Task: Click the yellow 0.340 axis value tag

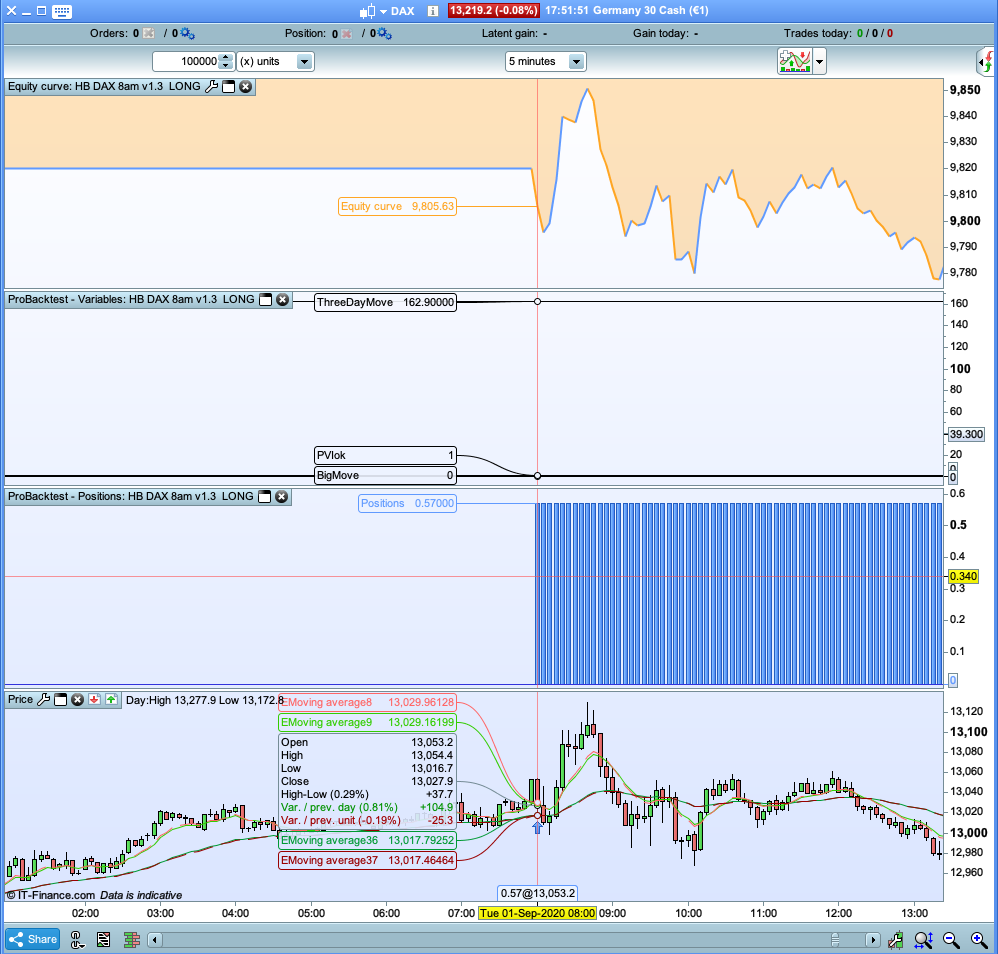Action: (963, 577)
